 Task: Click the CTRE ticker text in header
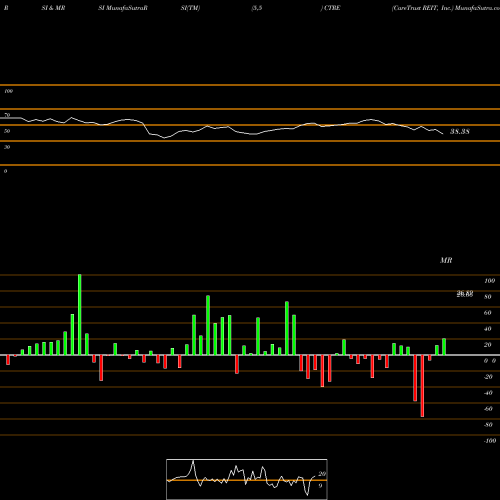[x=332, y=8]
